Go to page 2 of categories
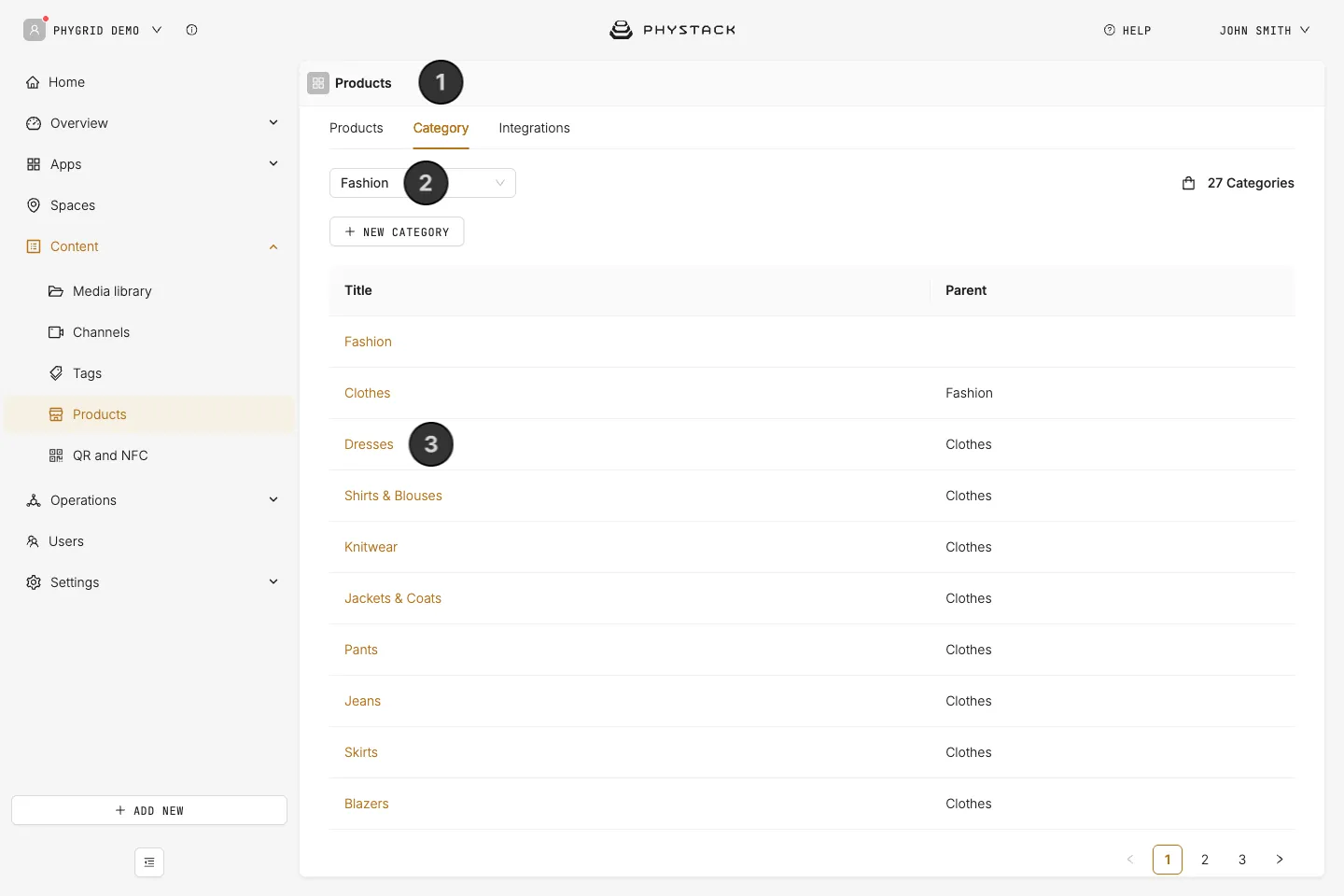This screenshot has width=1344, height=896. (x=1205, y=860)
